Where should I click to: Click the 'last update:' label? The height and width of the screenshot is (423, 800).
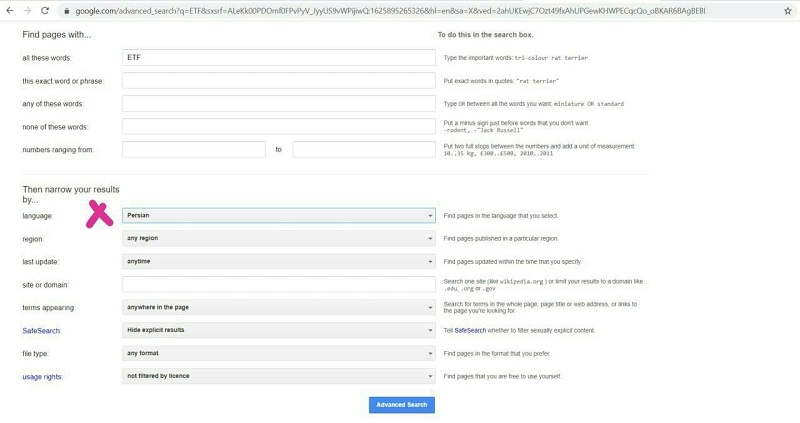pyautogui.click(x=40, y=262)
